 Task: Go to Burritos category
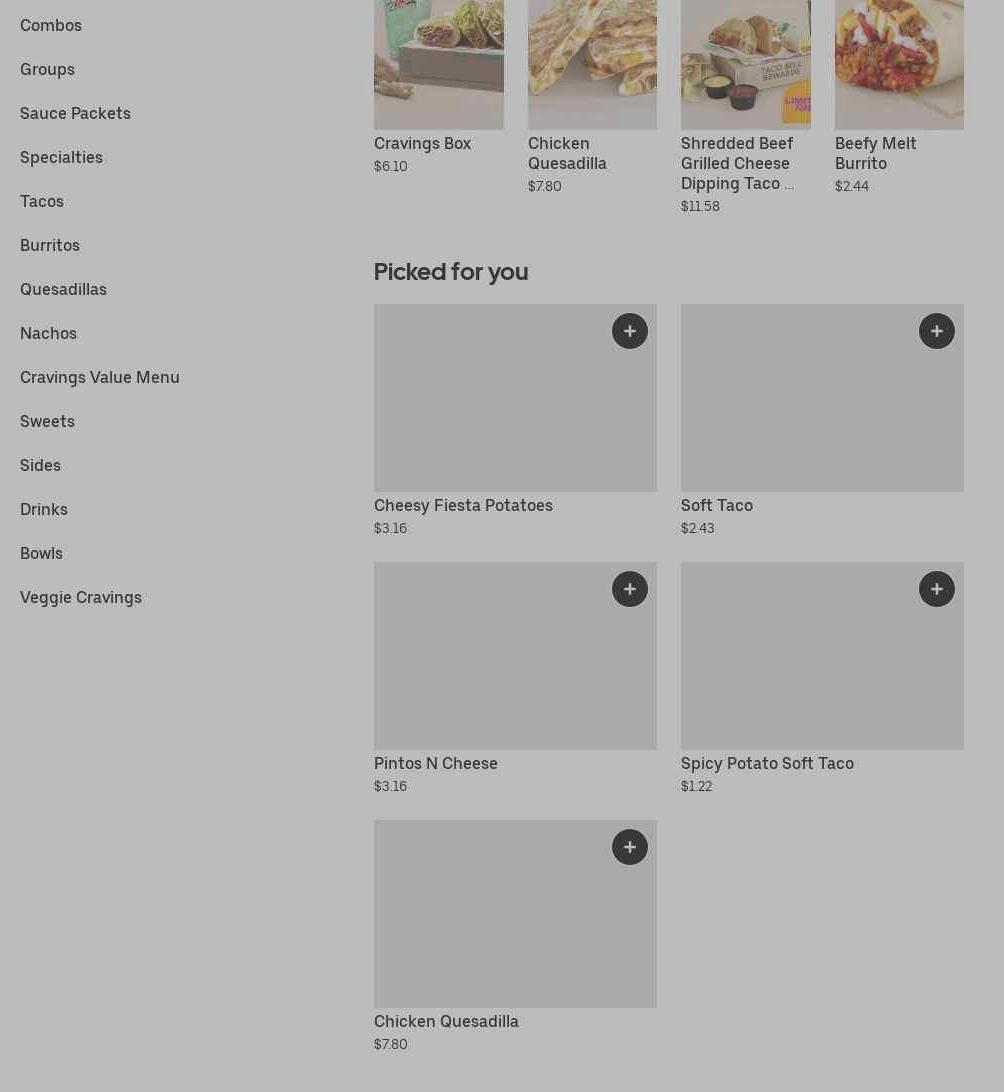pos(50,245)
